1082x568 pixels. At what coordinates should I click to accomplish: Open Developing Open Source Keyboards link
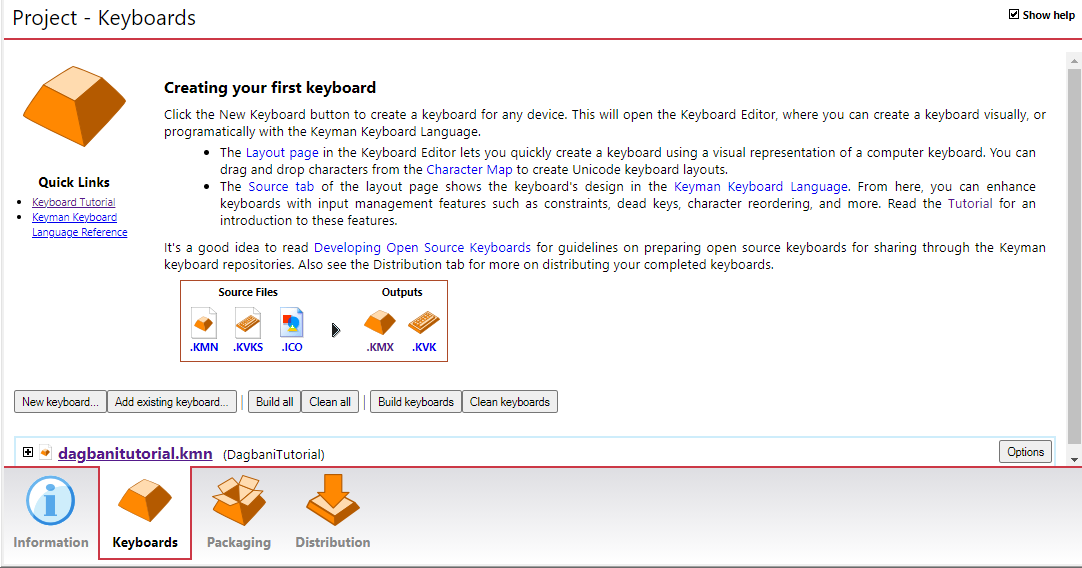click(x=422, y=248)
